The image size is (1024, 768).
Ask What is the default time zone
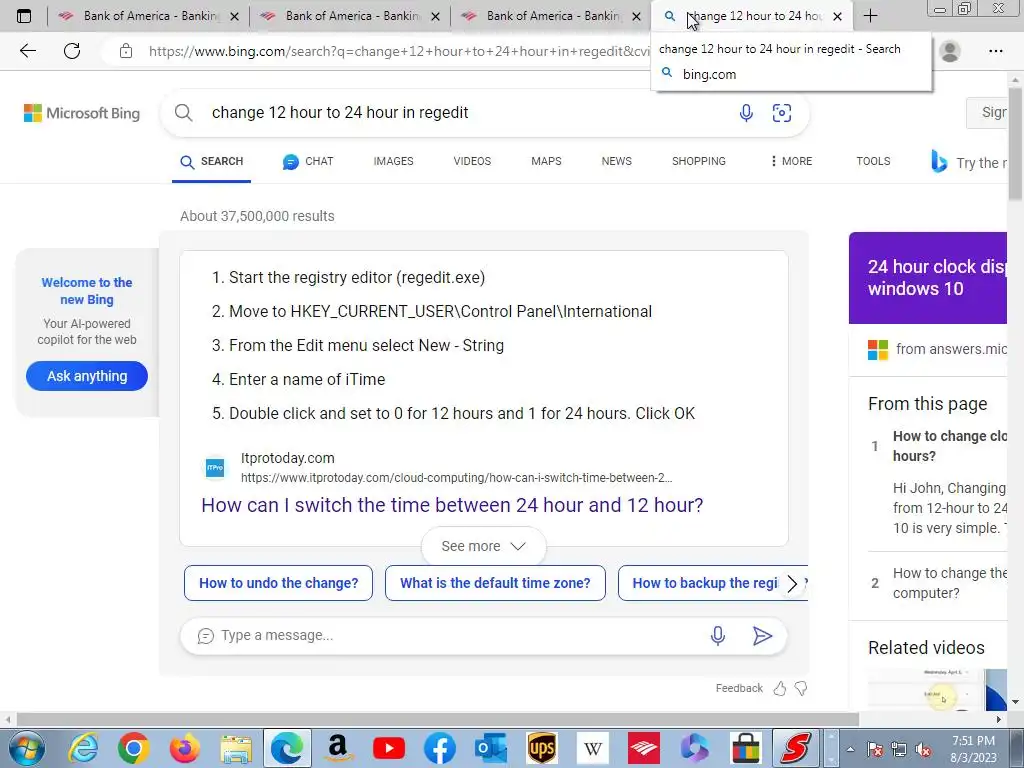[x=495, y=583]
